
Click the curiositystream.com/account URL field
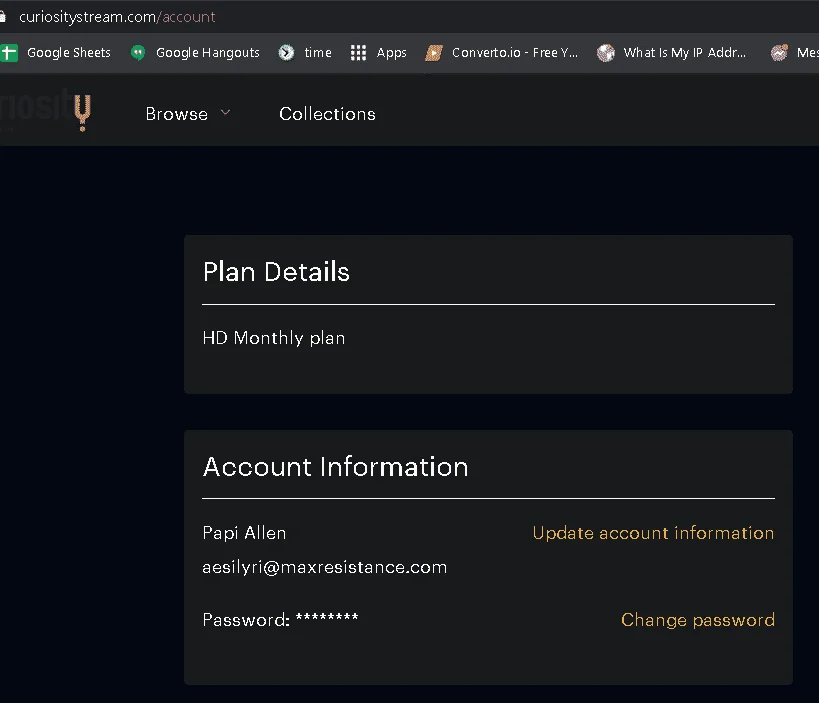[117, 17]
